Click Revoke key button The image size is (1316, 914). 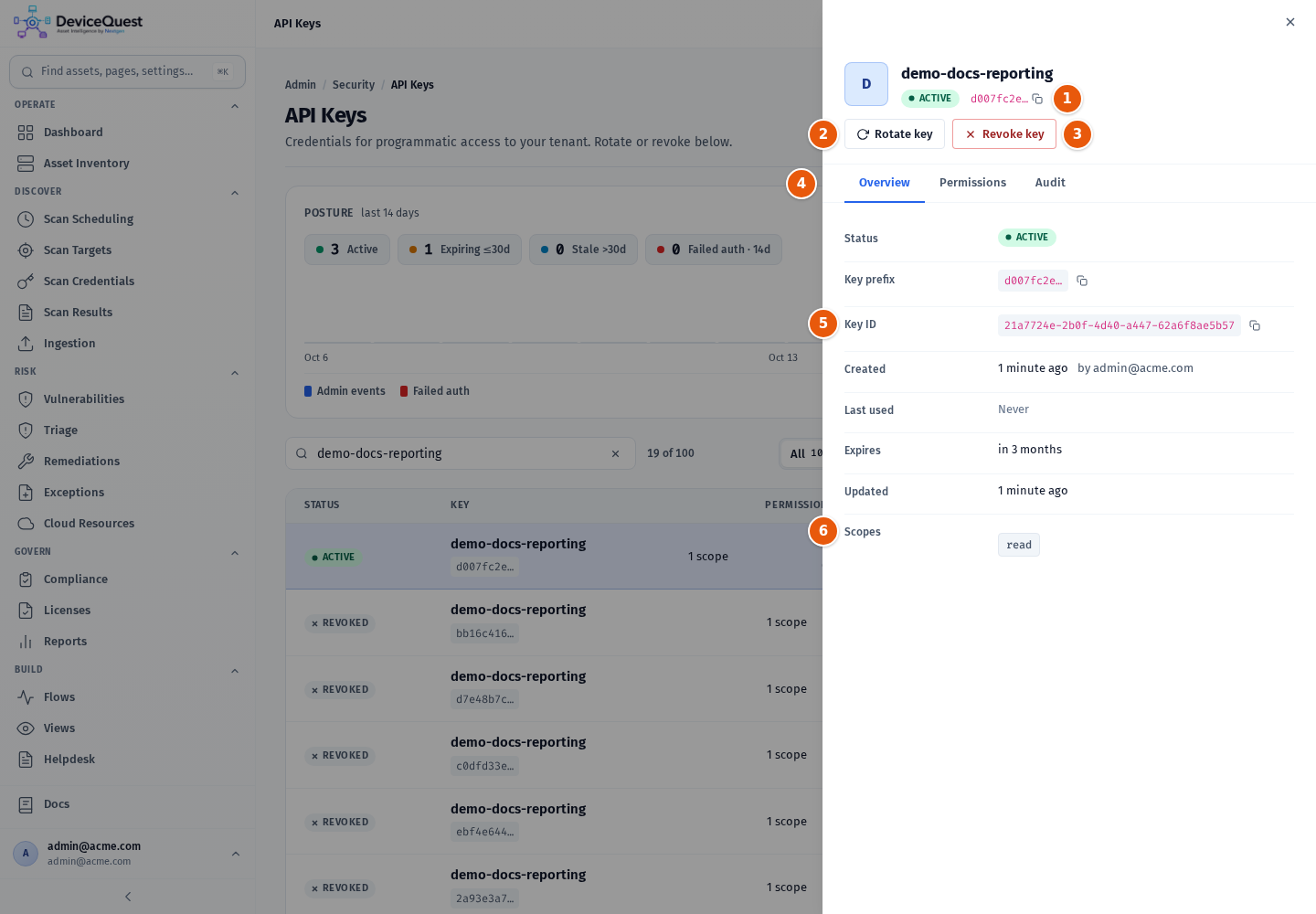(1004, 134)
